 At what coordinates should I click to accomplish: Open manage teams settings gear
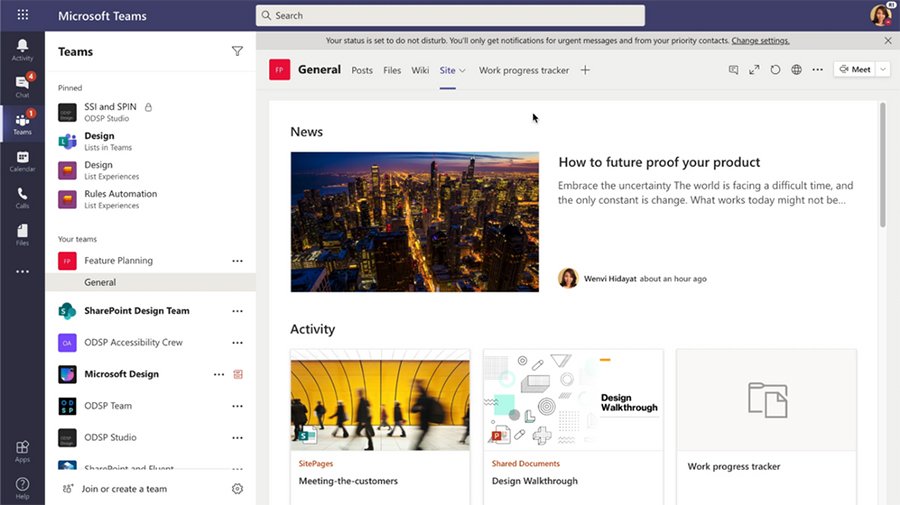pos(237,489)
